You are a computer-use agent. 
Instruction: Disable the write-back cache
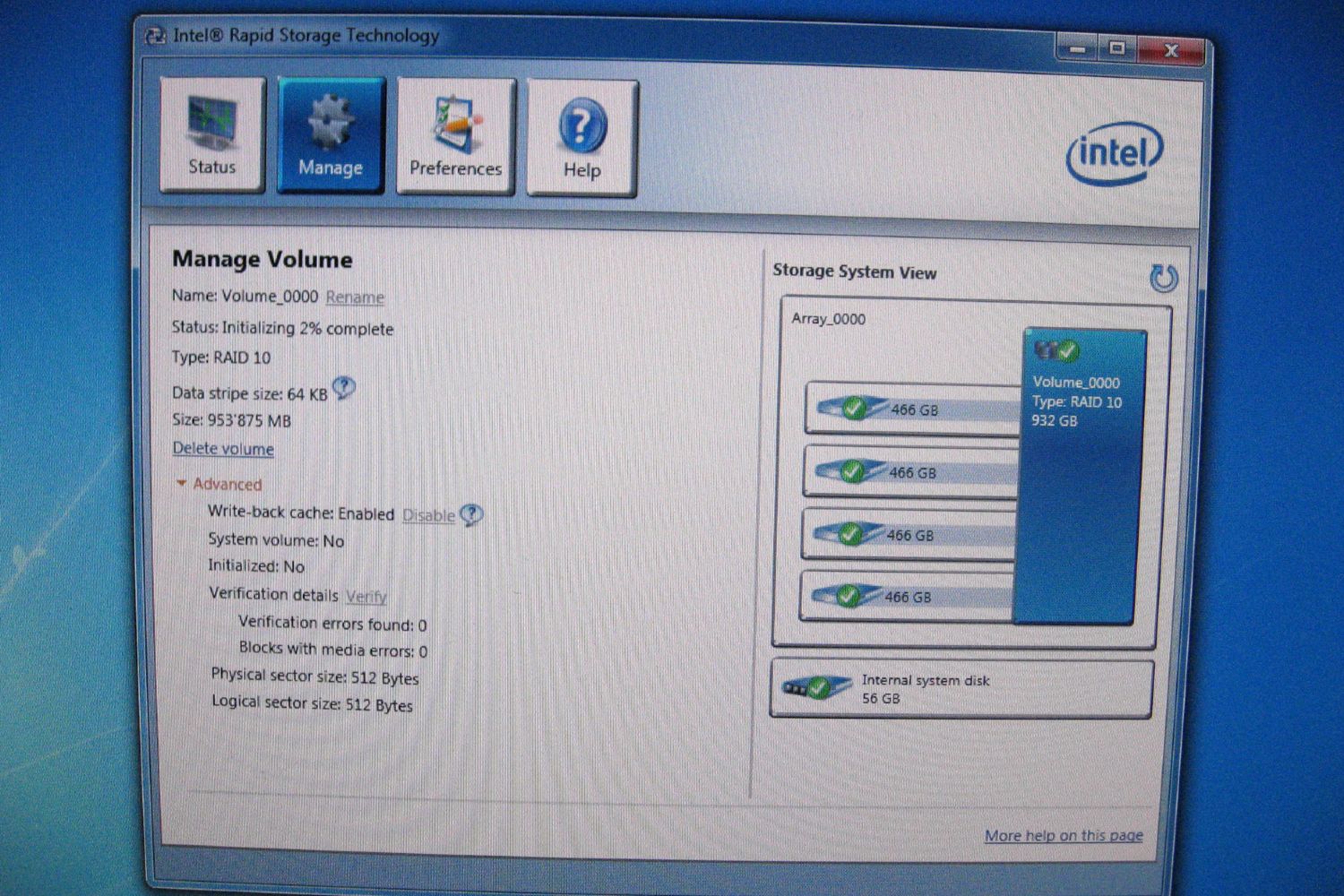pos(428,515)
